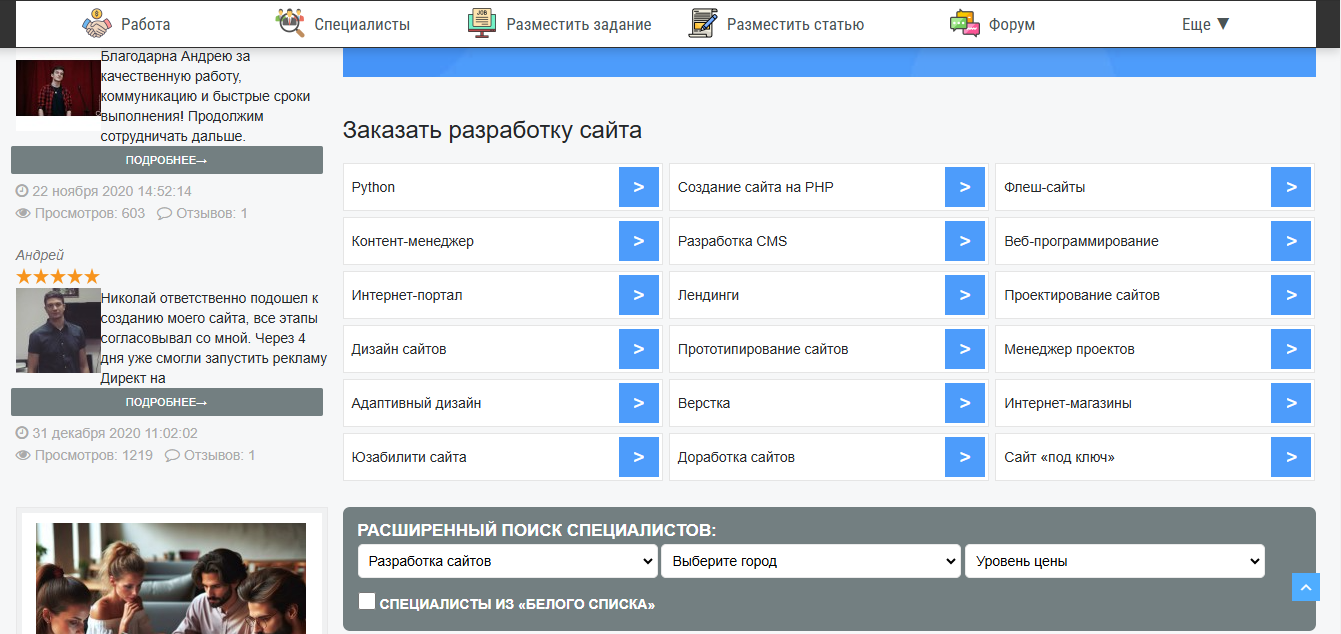Click the photo of man in dark shirt

pyautogui.click(x=58, y=331)
